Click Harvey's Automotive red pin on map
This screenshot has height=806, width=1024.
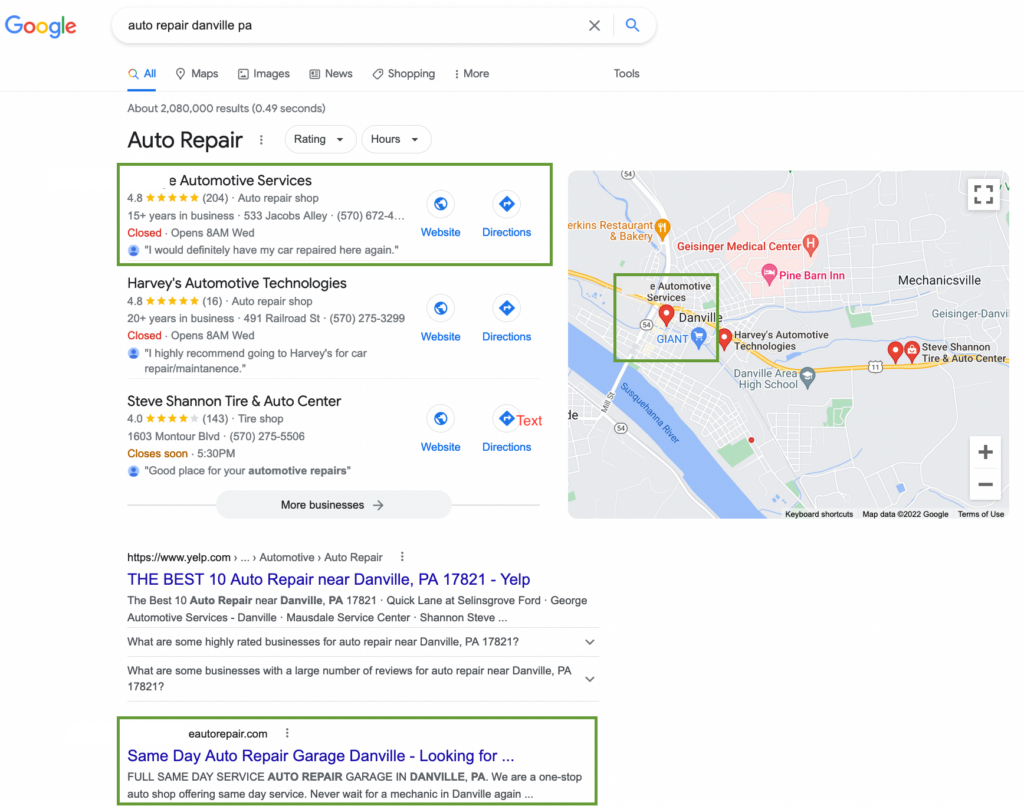point(725,339)
